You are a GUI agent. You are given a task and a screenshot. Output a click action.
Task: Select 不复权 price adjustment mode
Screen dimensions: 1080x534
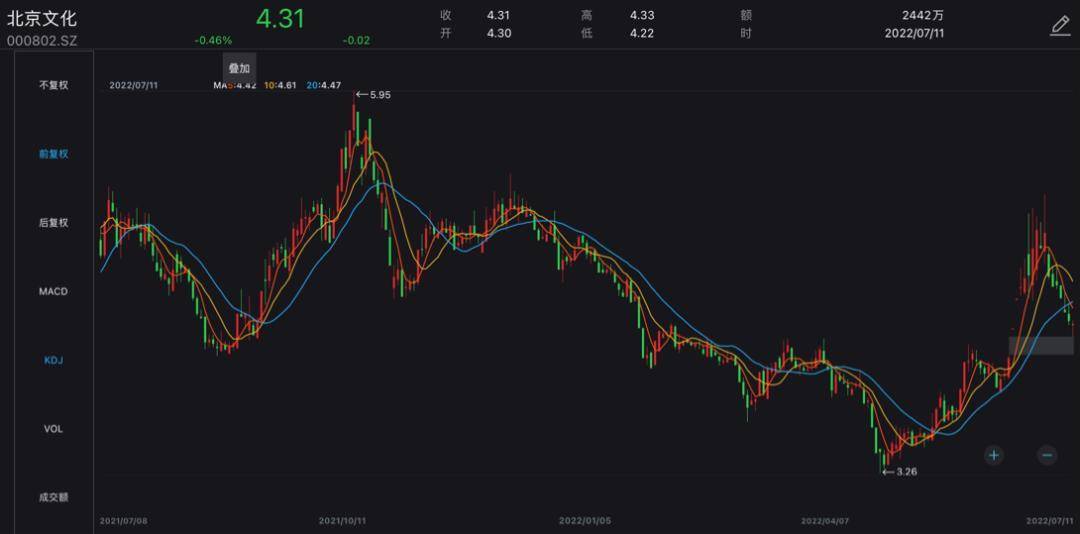pos(54,85)
